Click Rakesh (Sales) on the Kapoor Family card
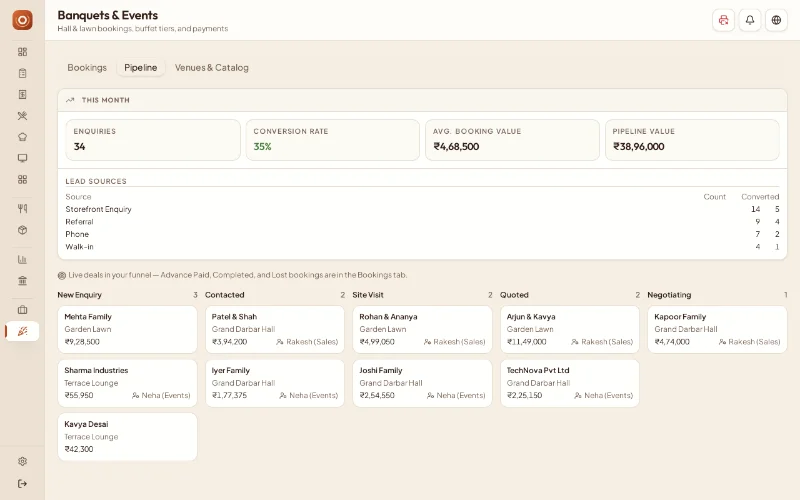Image resolution: width=800 pixels, height=500 pixels. click(749, 342)
